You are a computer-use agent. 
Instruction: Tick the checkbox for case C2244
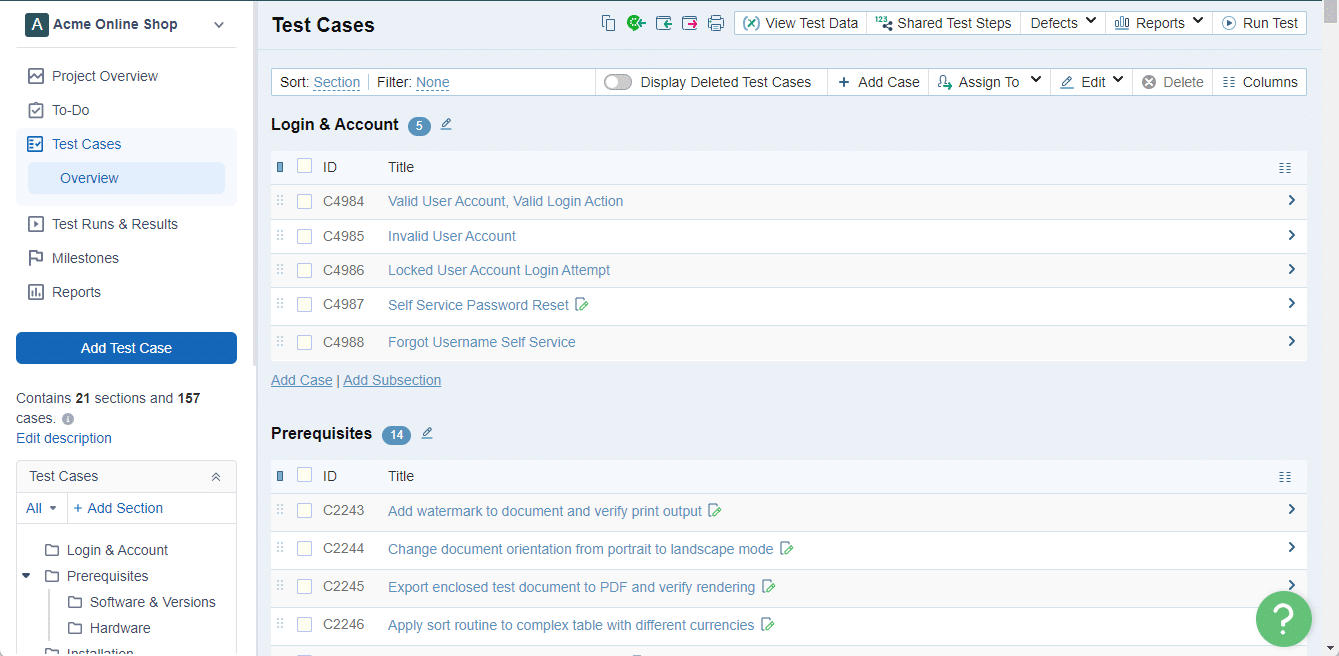305,548
